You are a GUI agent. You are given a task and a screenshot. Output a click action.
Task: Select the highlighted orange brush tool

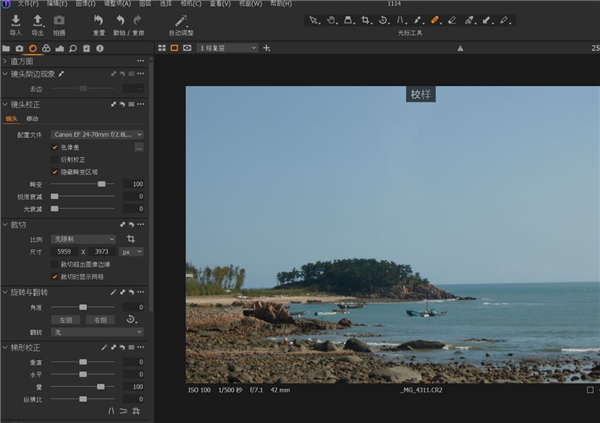(435, 20)
